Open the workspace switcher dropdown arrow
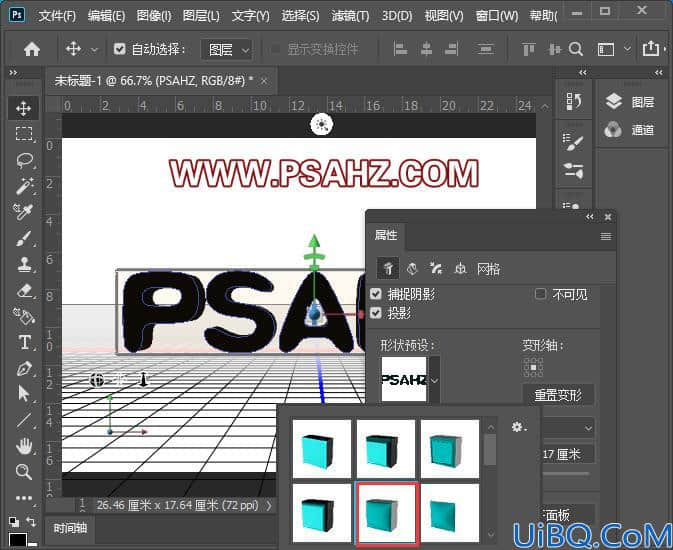The height and width of the screenshot is (550, 673). click(627, 49)
